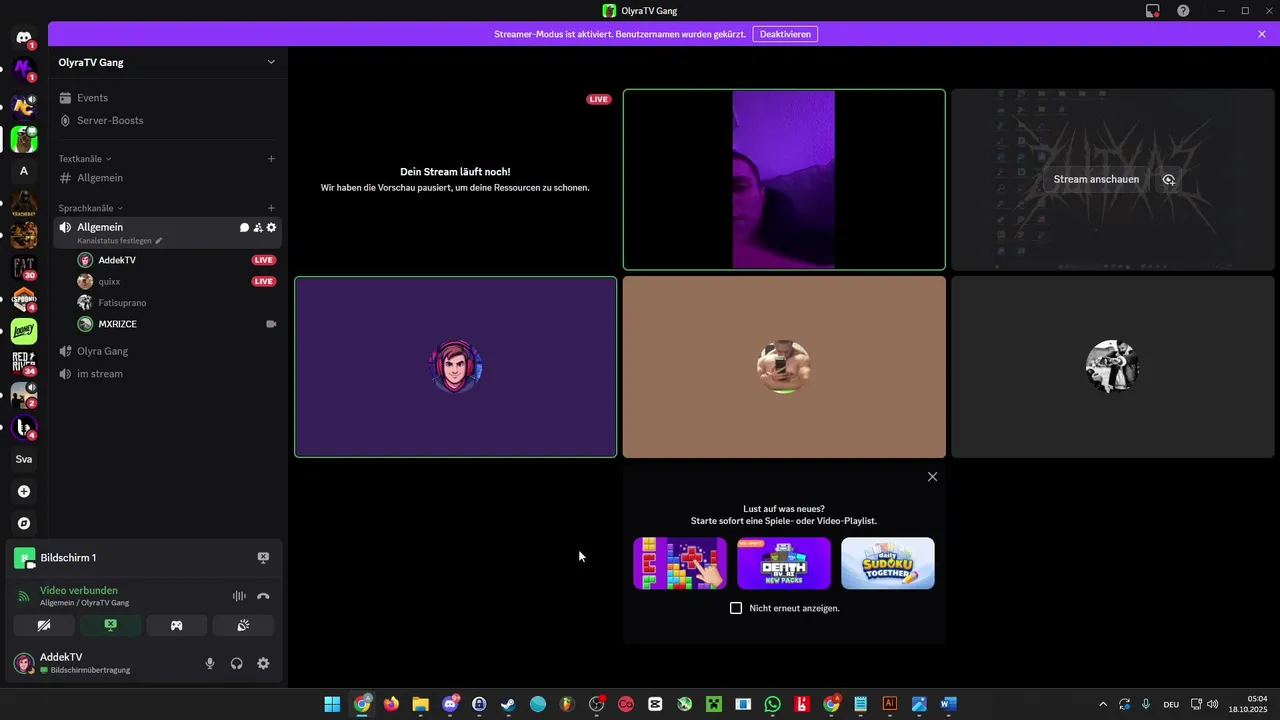1280x720 pixels.
Task: Toggle screen share button
Action: (x=110, y=625)
